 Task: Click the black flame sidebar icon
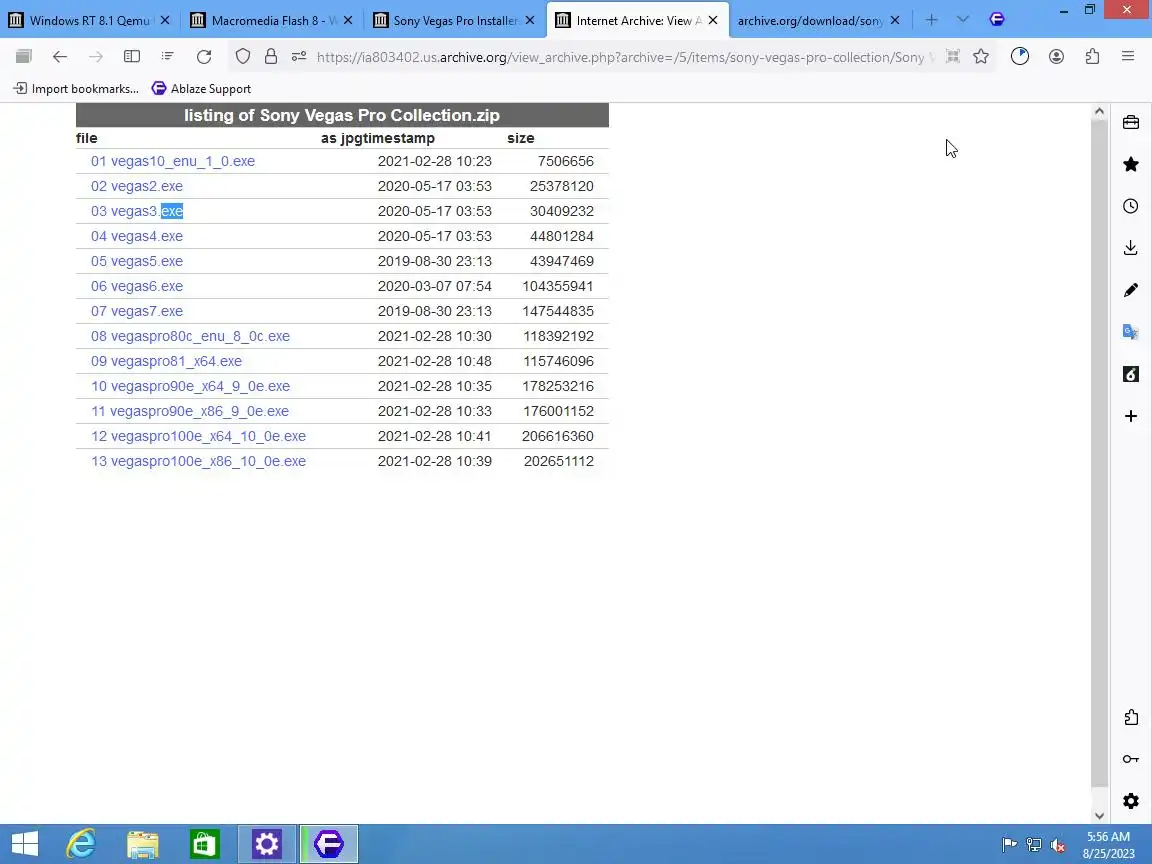coord(1131,375)
